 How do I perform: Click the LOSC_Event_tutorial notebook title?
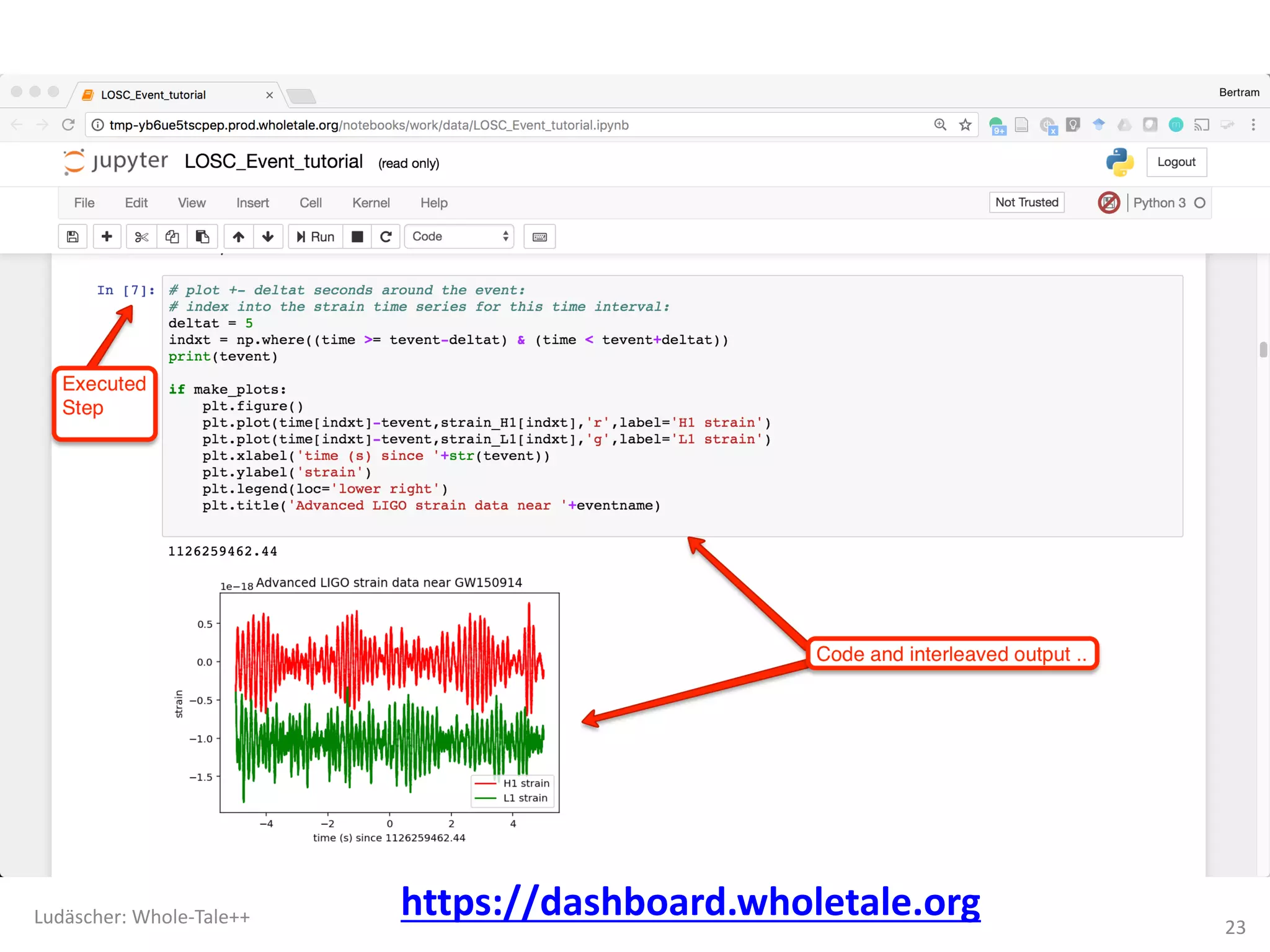[273, 162]
